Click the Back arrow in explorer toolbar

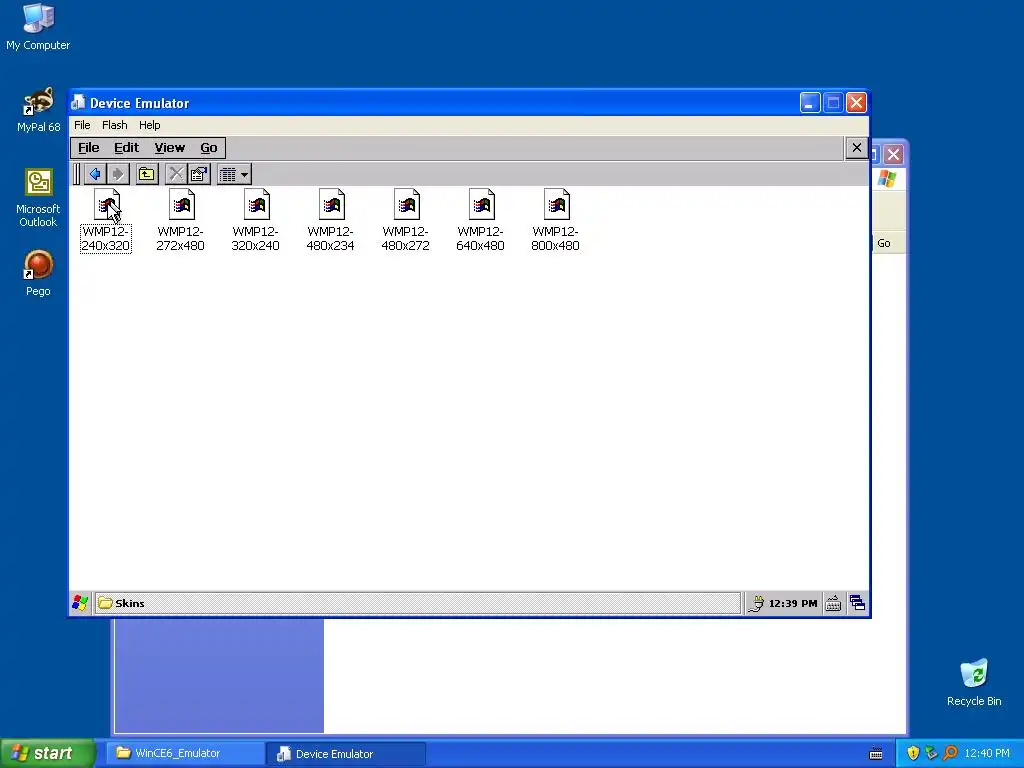(x=95, y=174)
